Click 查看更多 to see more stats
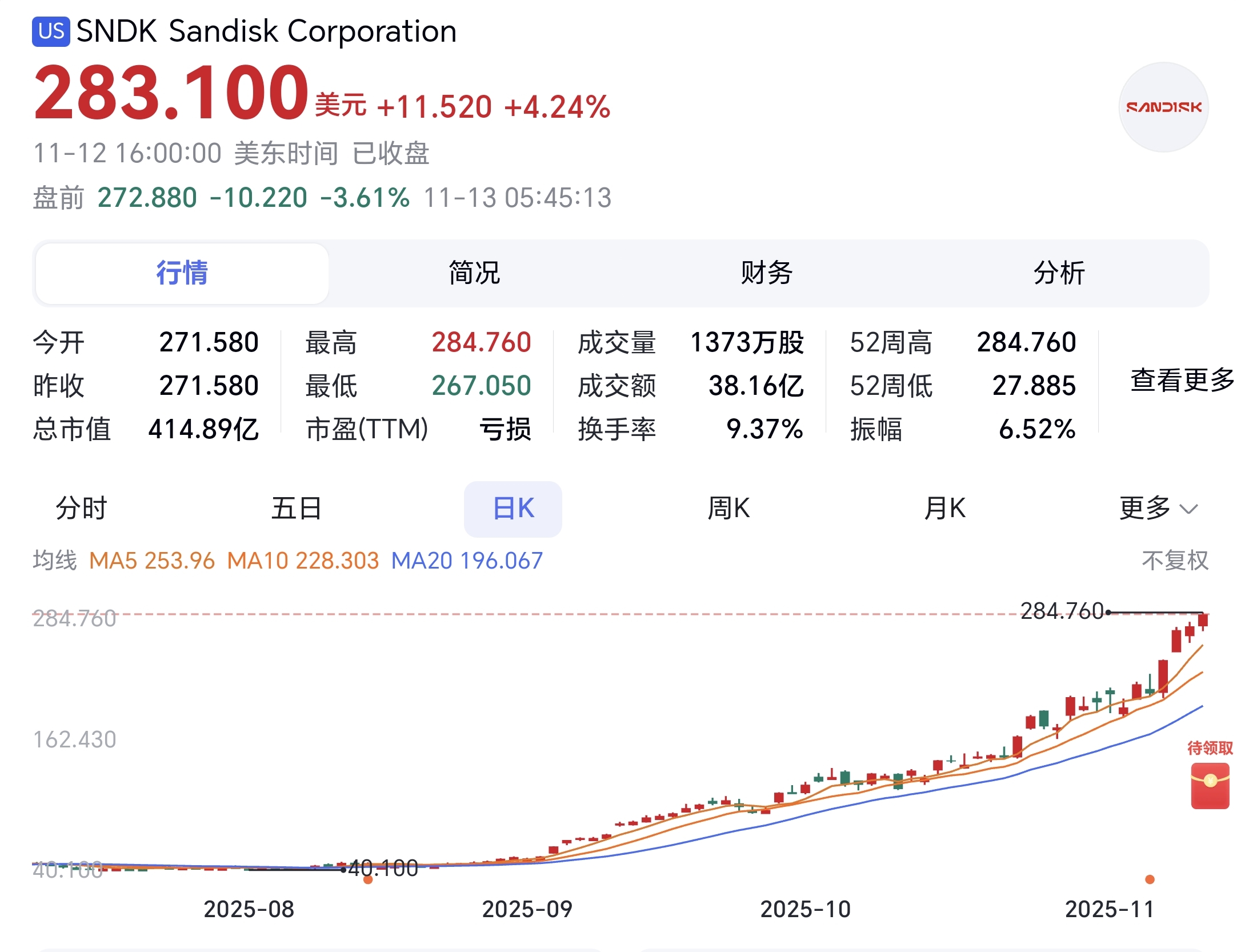The width and height of the screenshot is (1241, 952). (1182, 380)
